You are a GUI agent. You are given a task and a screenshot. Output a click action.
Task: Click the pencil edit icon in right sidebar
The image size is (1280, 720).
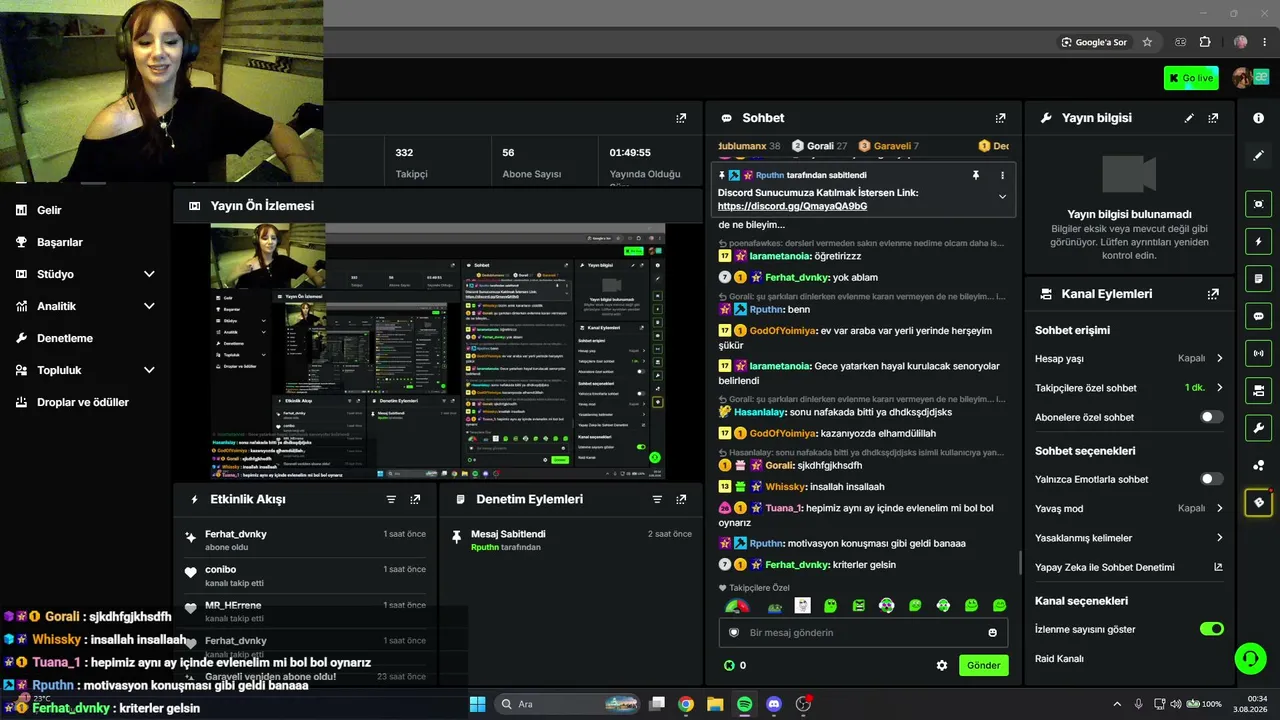1258,156
